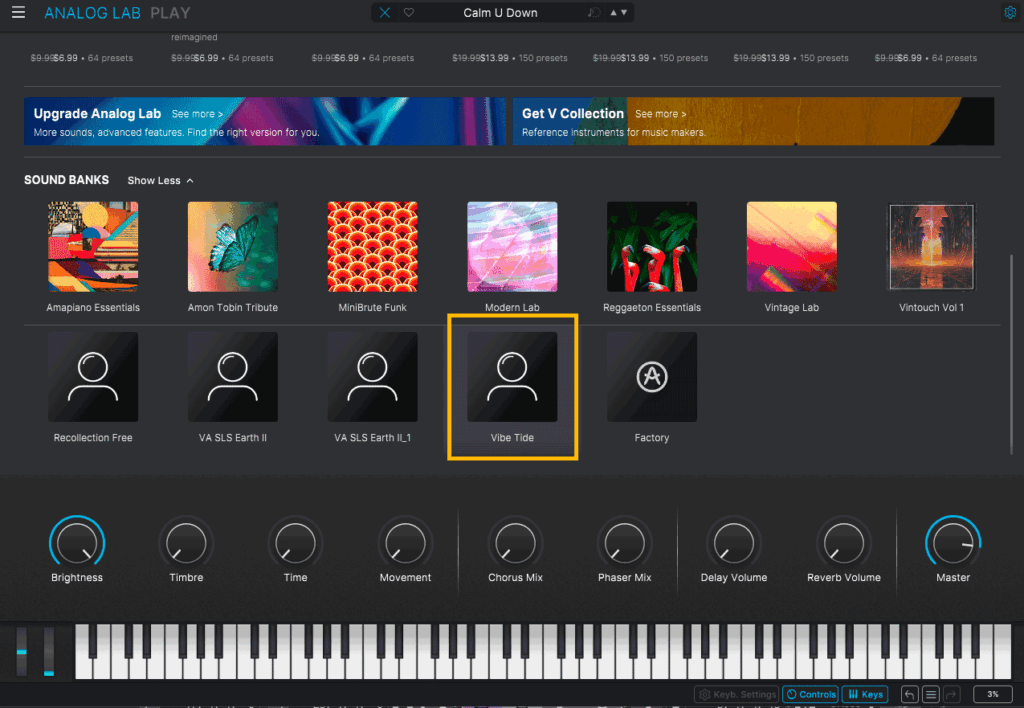
Task: Click the Time knob
Action: (x=295, y=543)
